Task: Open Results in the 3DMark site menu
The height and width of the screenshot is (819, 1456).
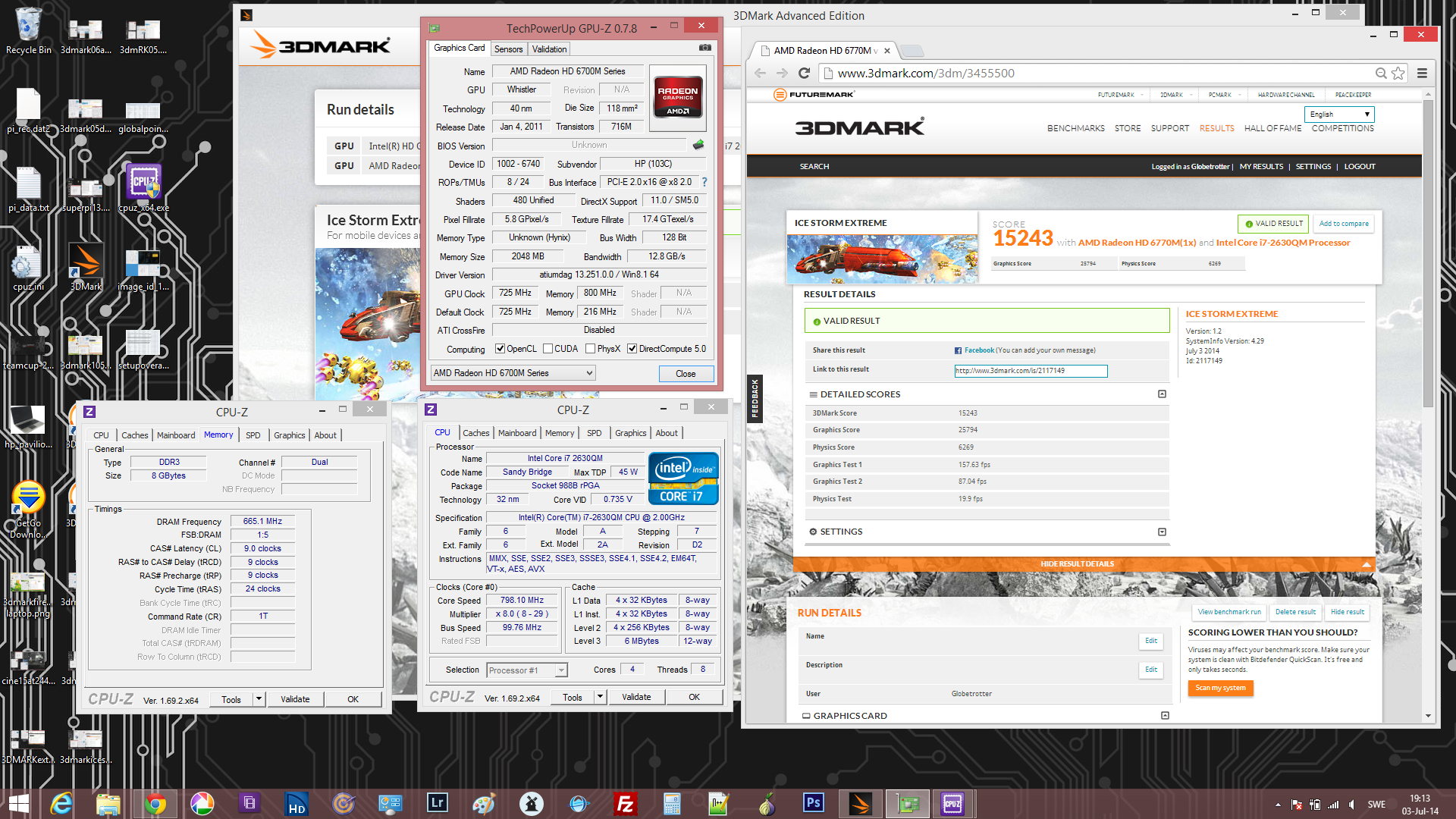Action: [1216, 128]
